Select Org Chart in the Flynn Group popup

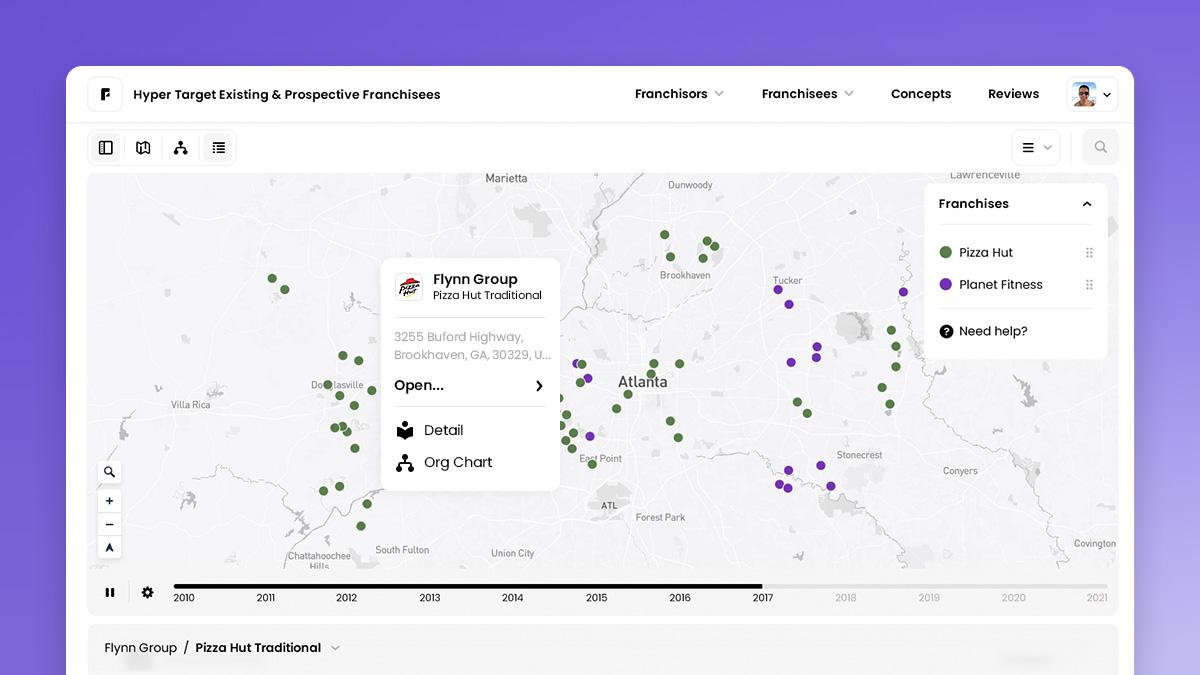pyautogui.click(x=457, y=462)
